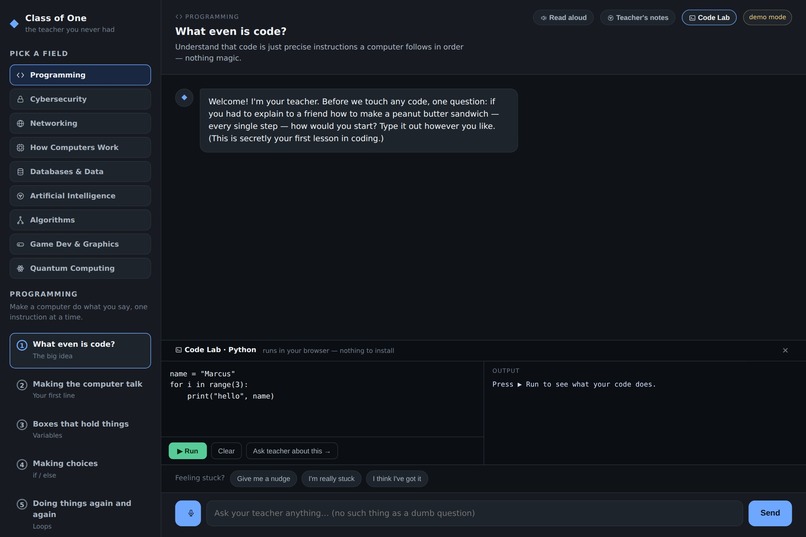
Task: Toggle Read aloud
Action: coord(563,17)
